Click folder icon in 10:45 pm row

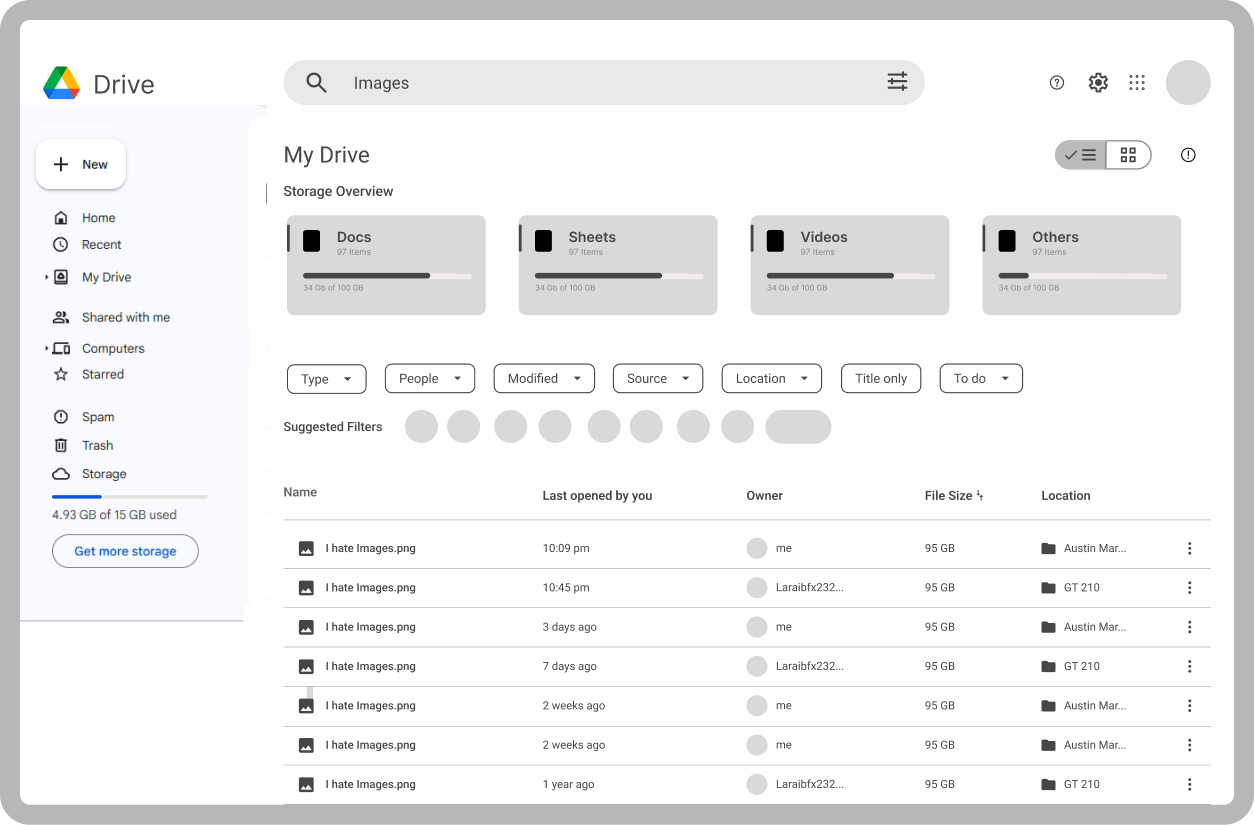coord(1048,588)
